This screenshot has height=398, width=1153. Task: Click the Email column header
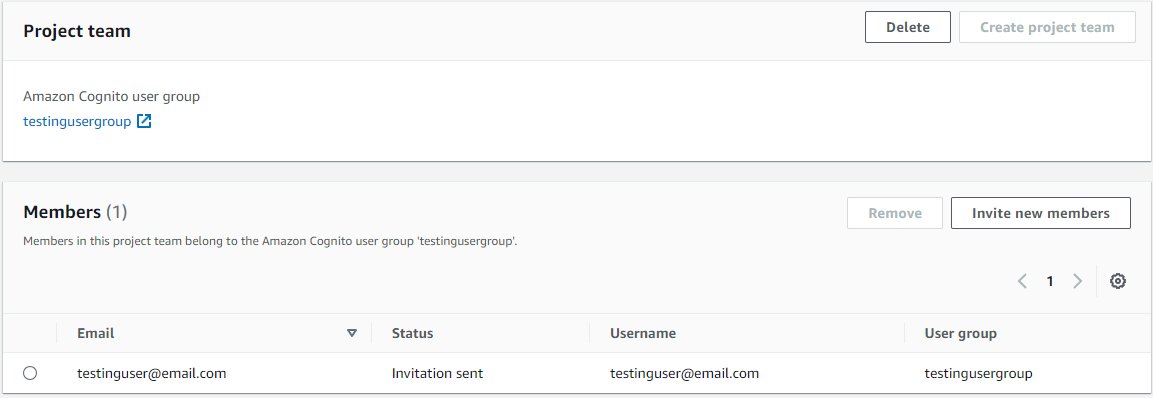coord(96,333)
